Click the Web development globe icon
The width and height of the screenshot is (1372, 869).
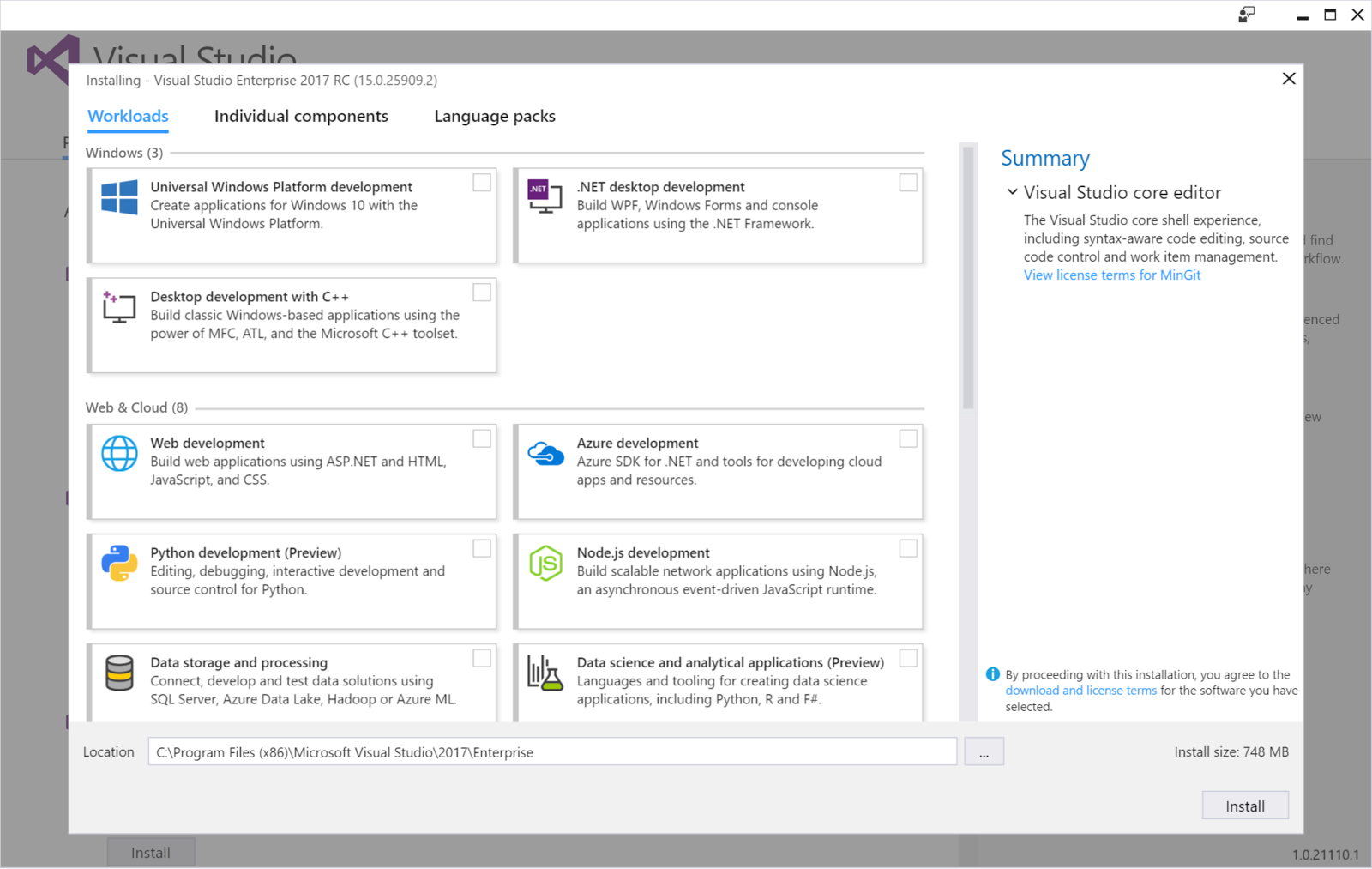[x=119, y=456]
